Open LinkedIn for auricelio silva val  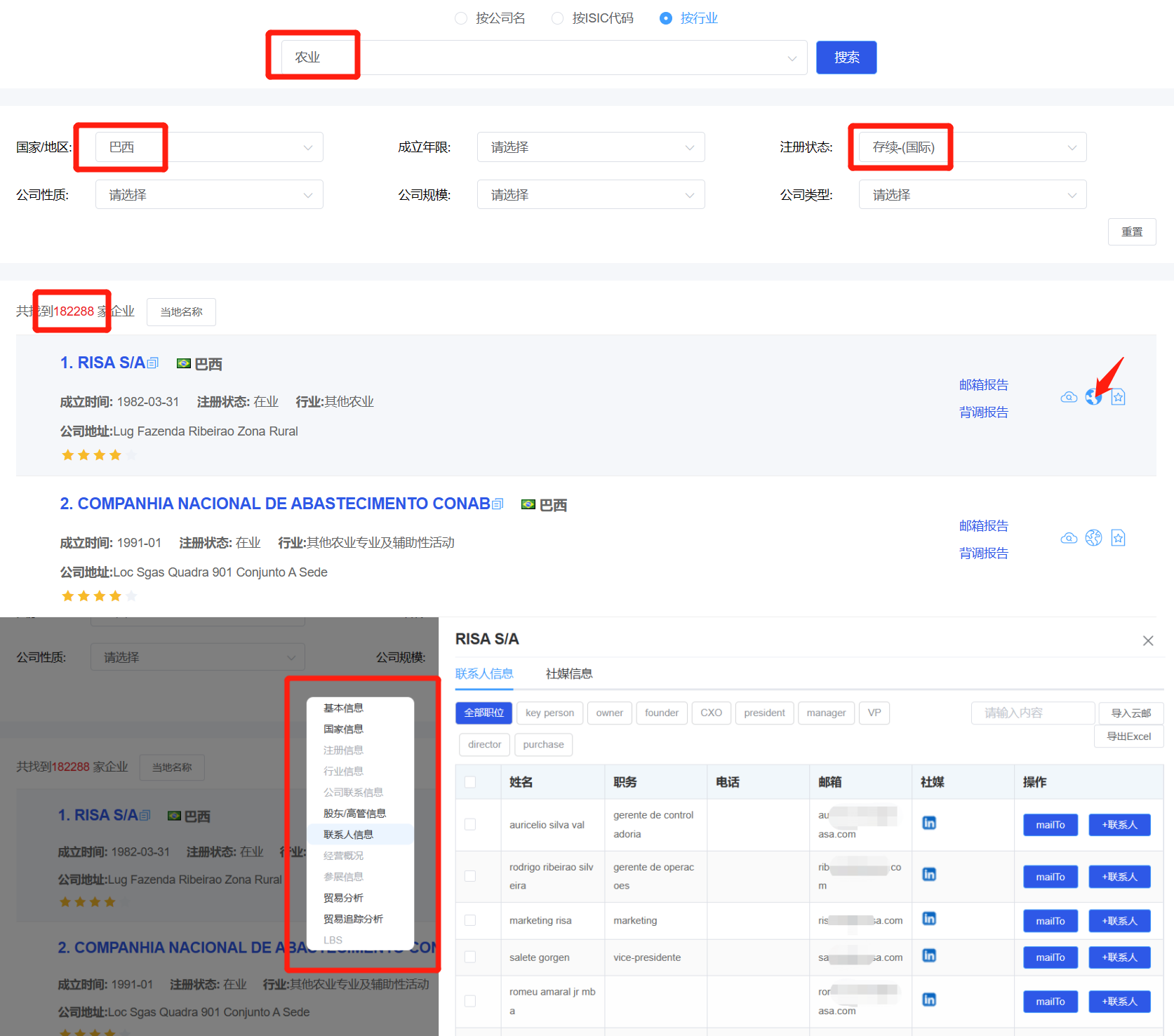point(929,823)
